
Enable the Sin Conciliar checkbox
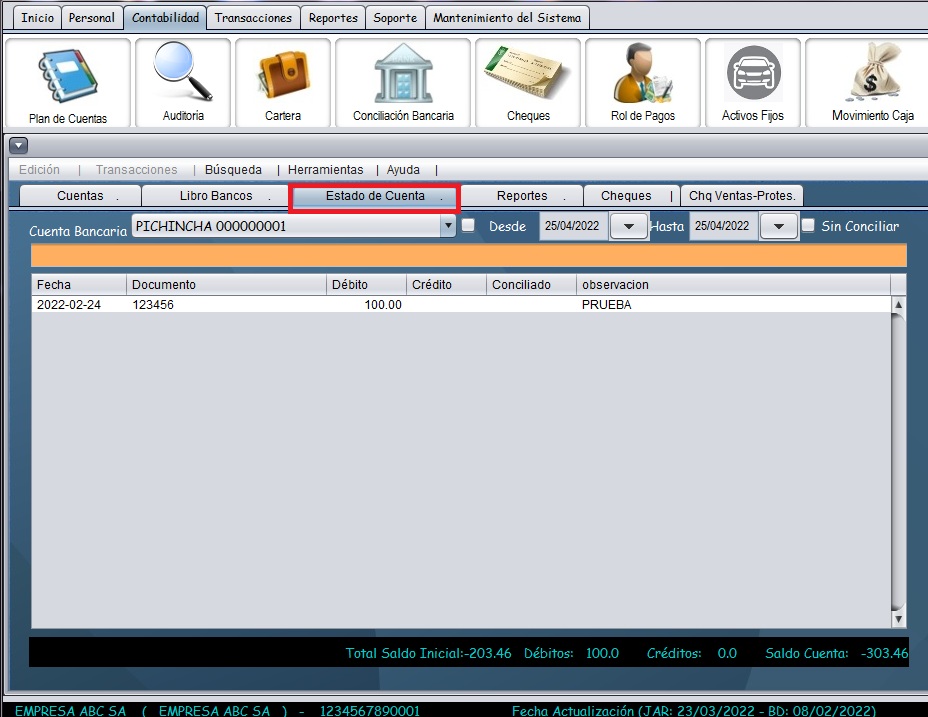point(808,226)
